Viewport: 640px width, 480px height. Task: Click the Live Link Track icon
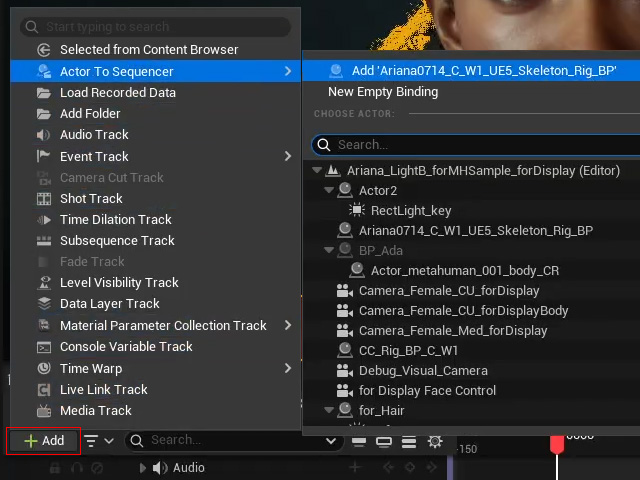pyautogui.click(x=44, y=390)
